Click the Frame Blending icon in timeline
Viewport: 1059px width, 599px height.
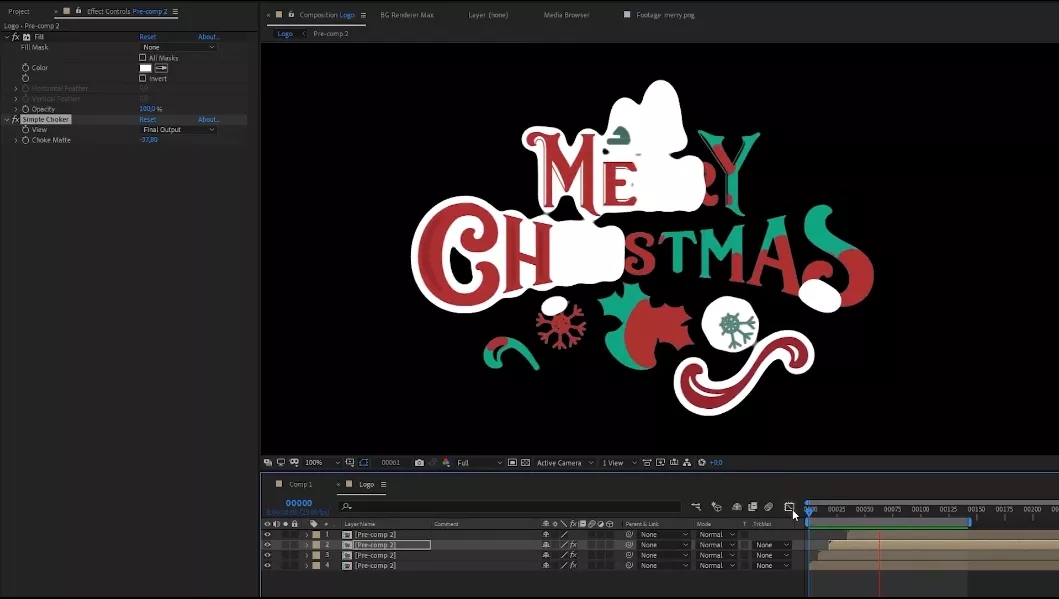(x=752, y=507)
